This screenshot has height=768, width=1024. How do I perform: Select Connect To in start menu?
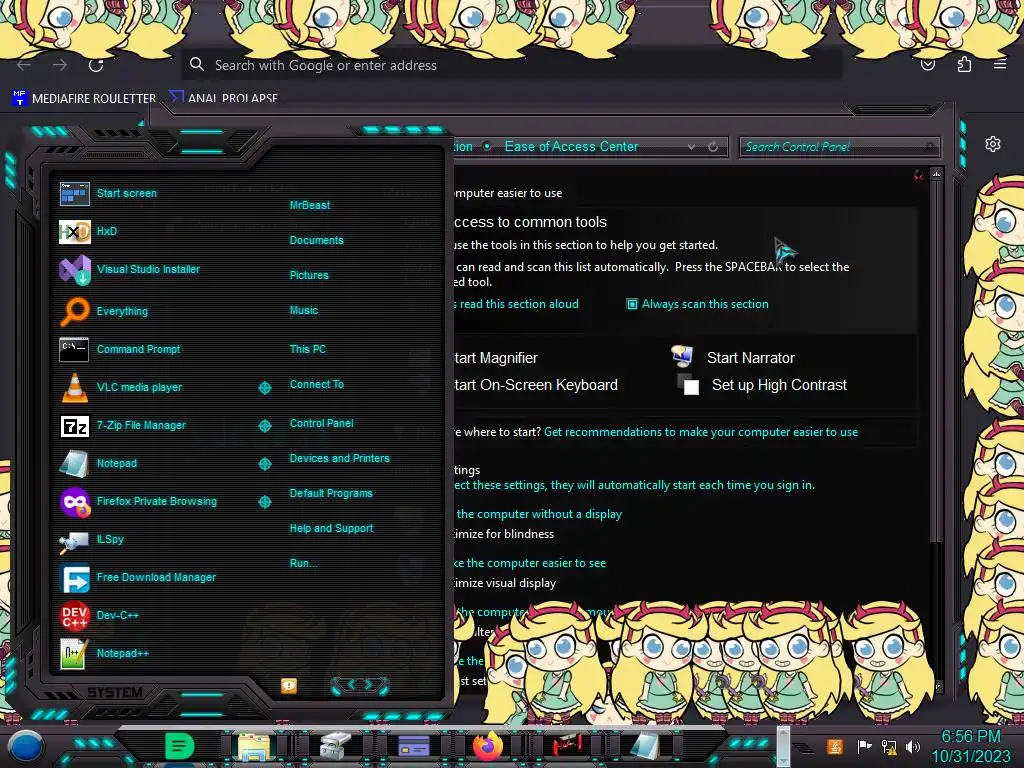tap(316, 384)
